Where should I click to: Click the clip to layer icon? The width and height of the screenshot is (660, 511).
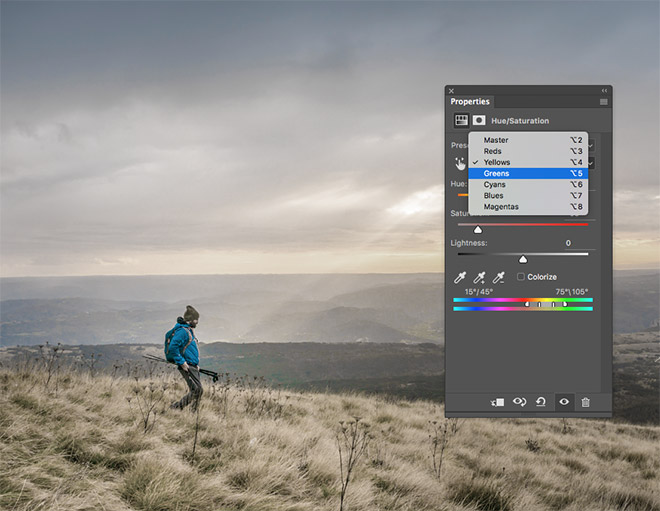[497, 401]
